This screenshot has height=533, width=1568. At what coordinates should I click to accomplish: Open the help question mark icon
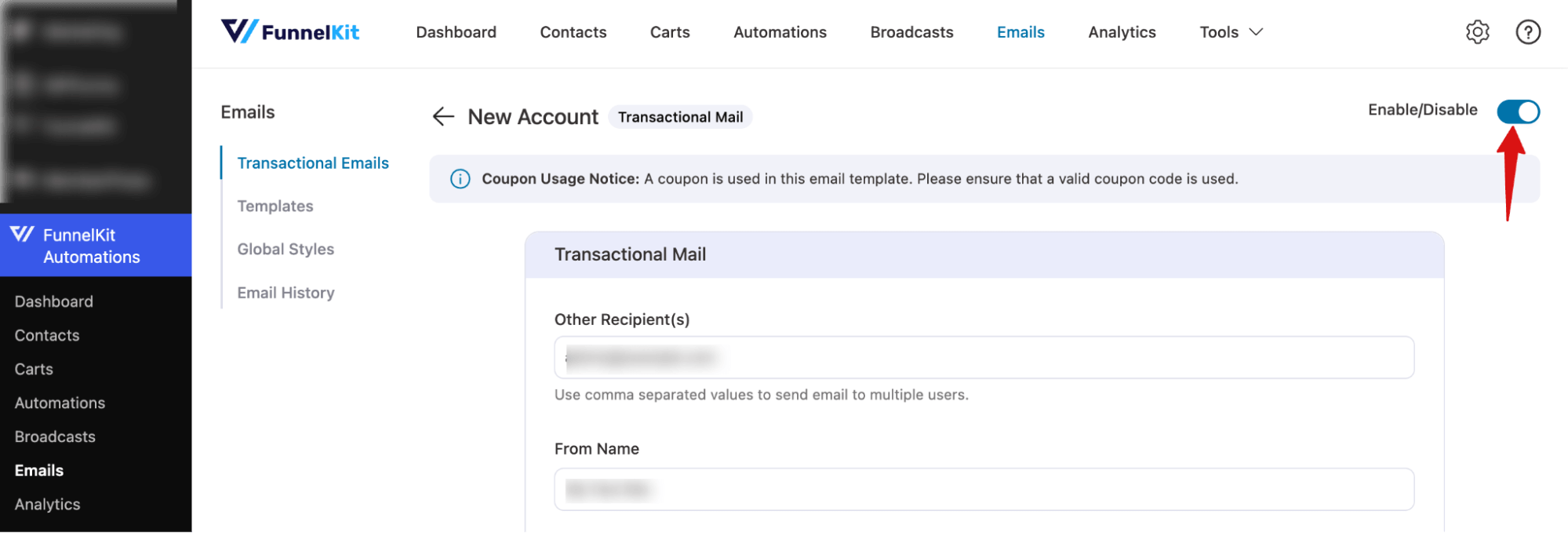(1527, 32)
